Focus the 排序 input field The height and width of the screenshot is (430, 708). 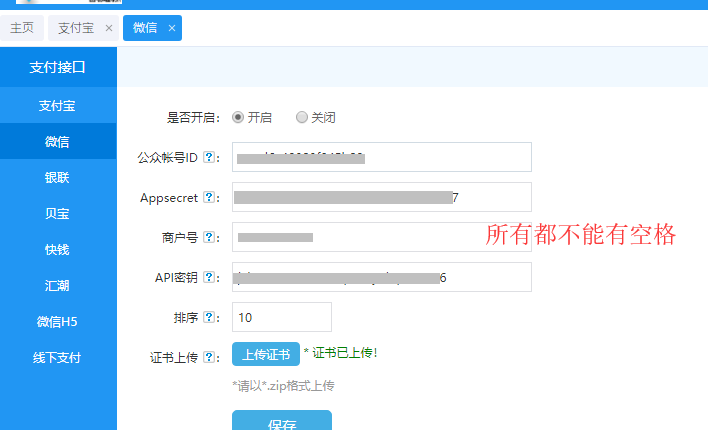(x=281, y=317)
